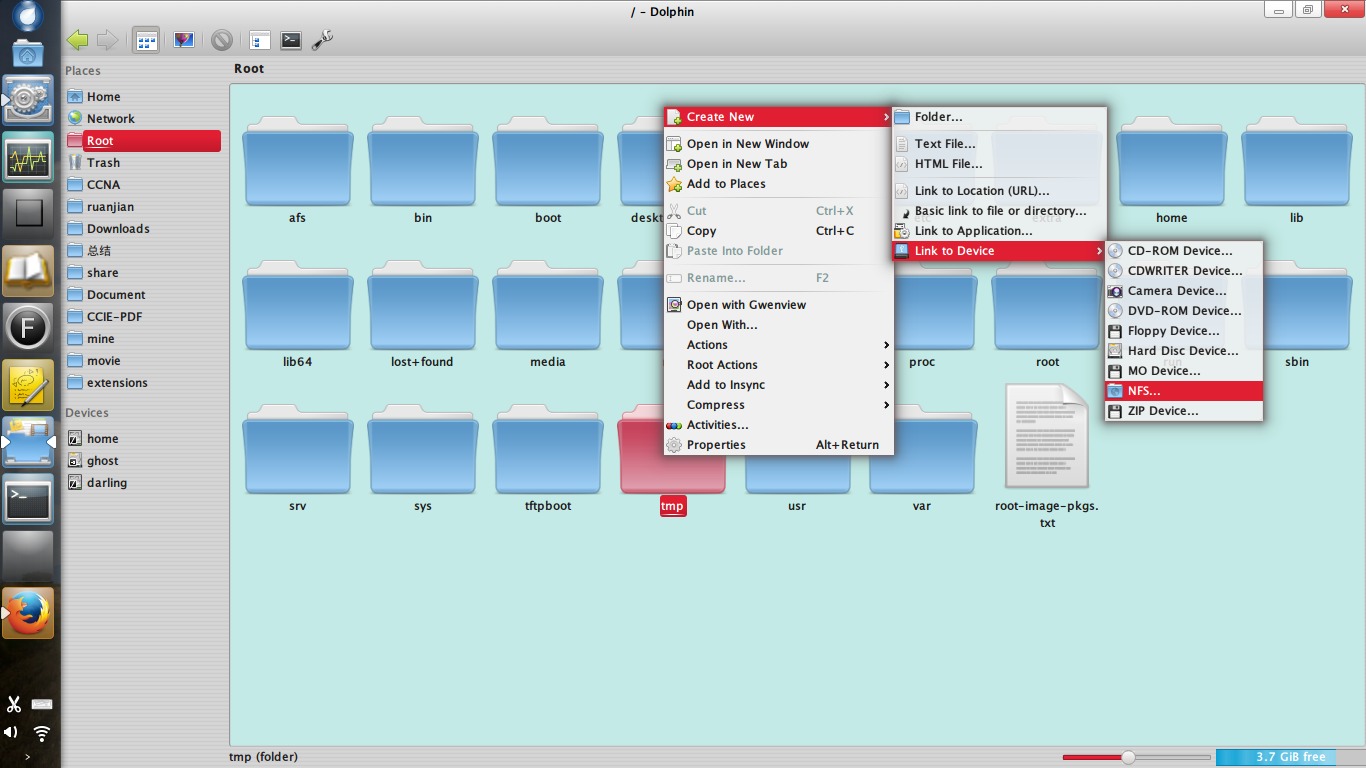Open the terminal from the dock
The width and height of the screenshot is (1366, 768).
click(x=28, y=500)
